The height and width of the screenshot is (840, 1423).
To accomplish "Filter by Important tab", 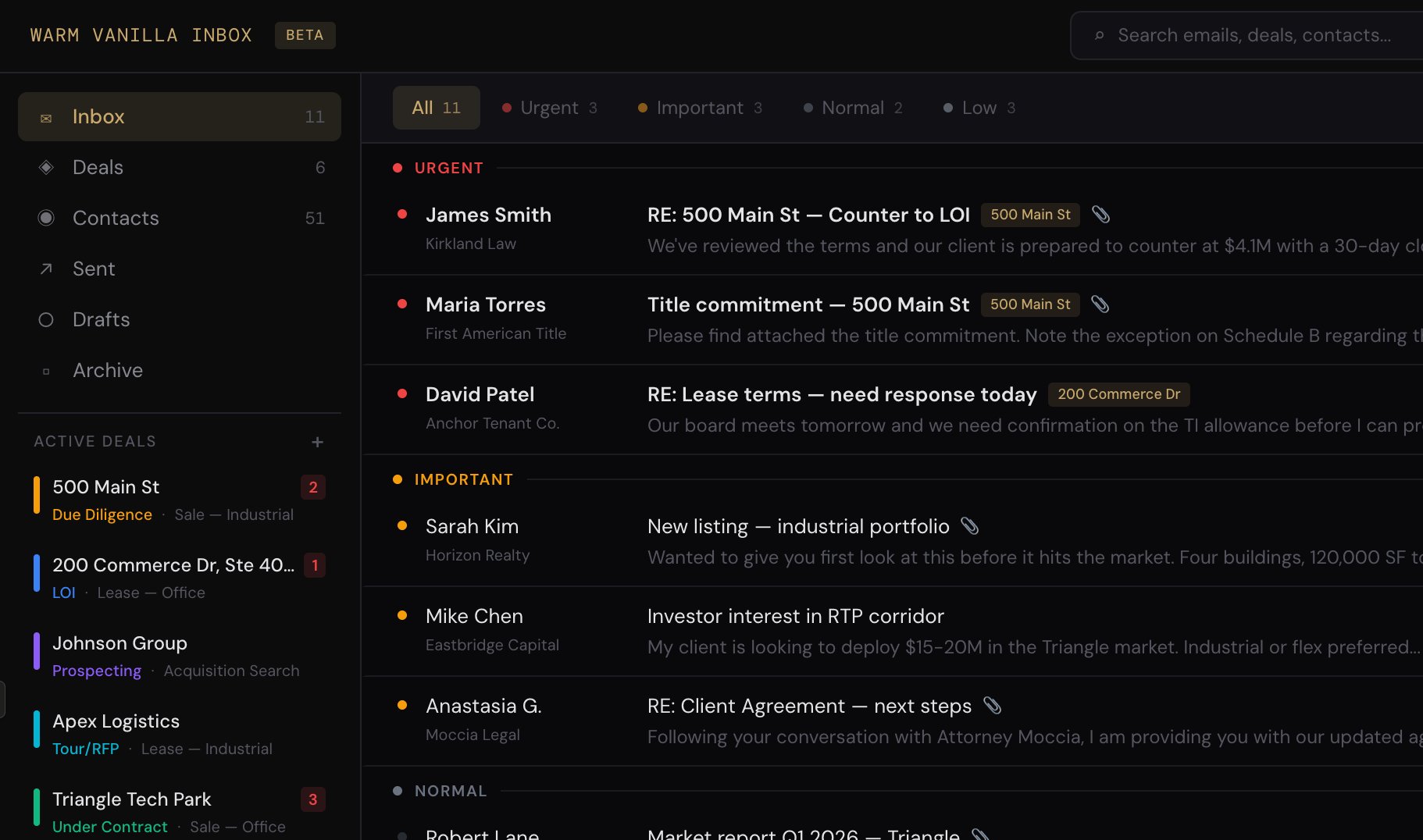I will click(700, 108).
